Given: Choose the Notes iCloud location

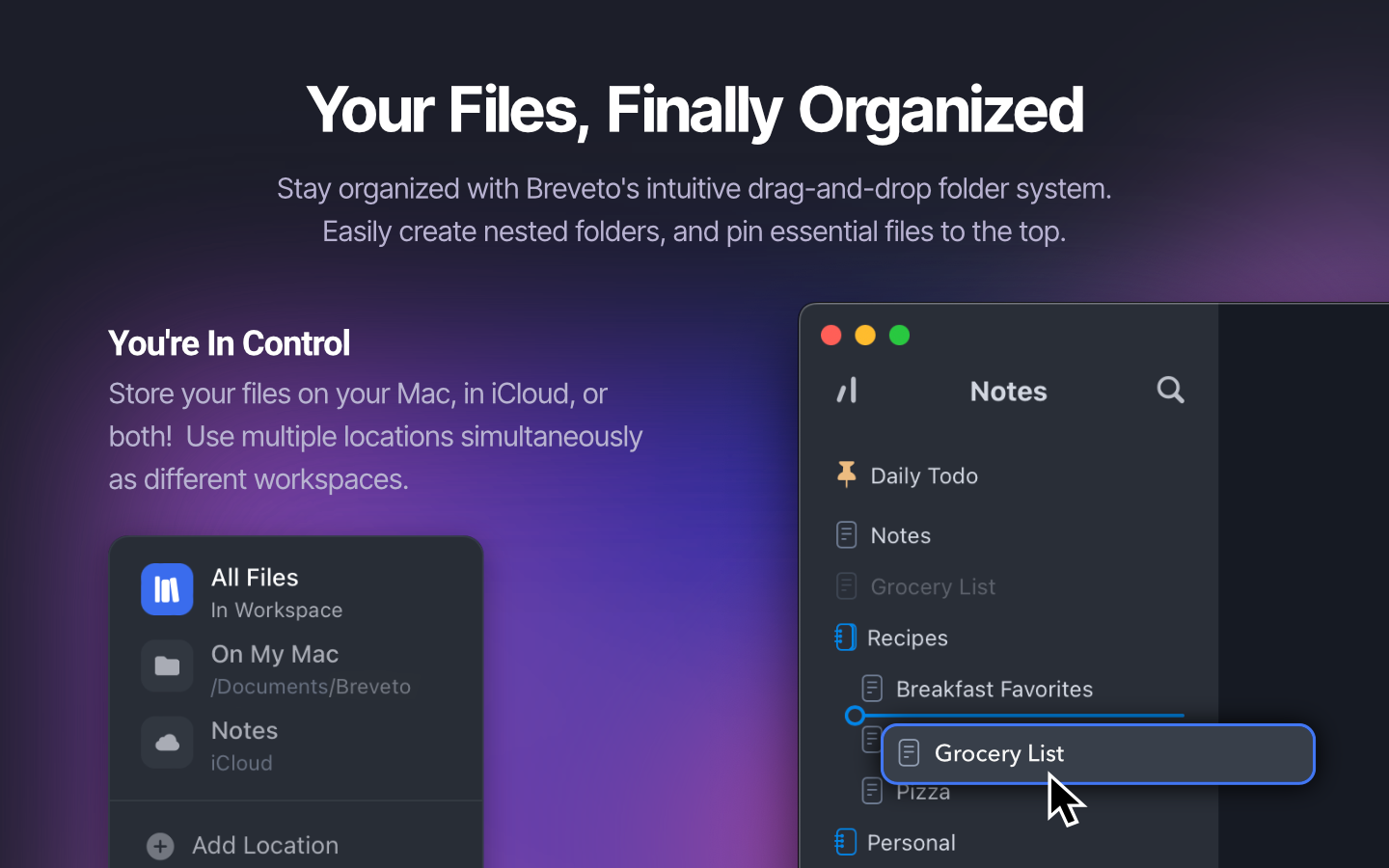Looking at the screenshot, I should coord(296,744).
